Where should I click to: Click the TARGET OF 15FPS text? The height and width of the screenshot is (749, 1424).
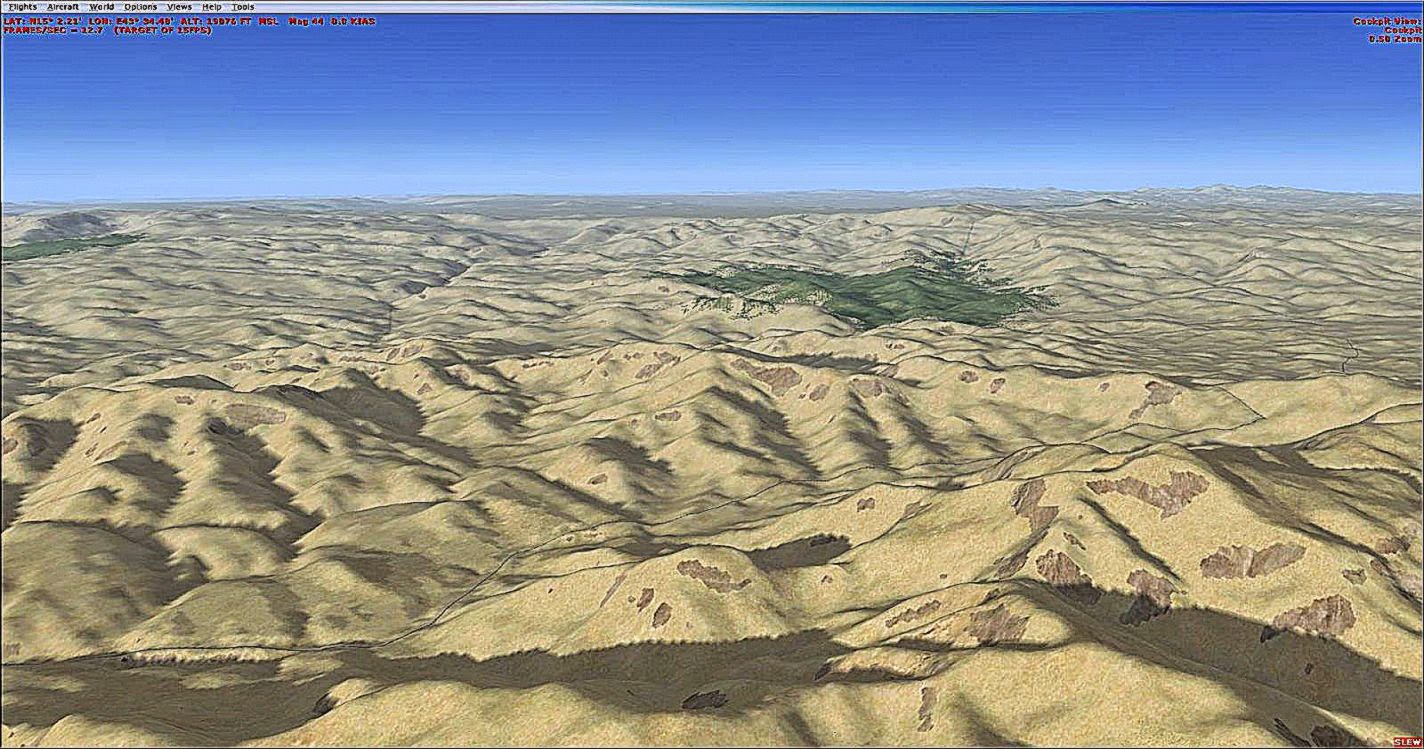pyautogui.click(x=165, y=28)
